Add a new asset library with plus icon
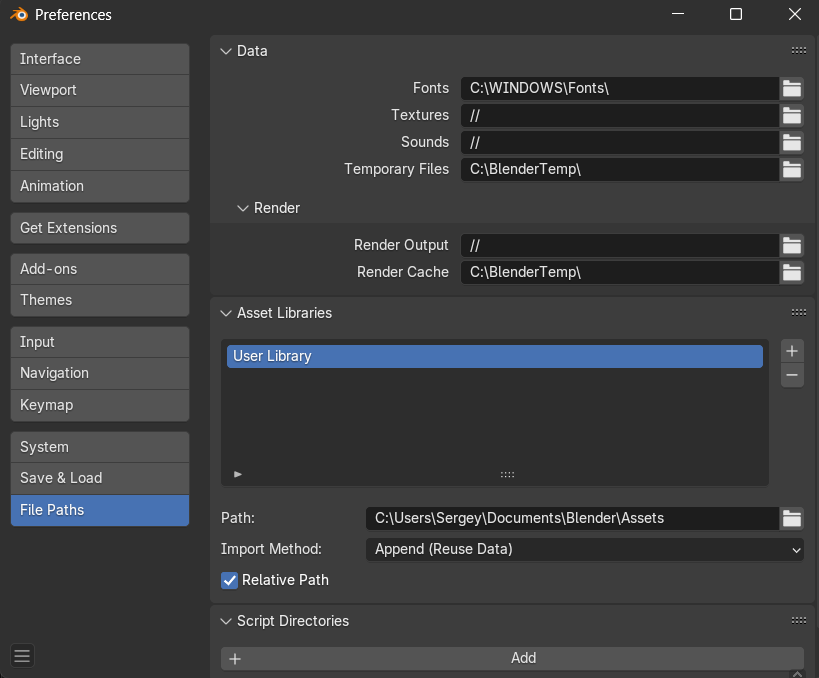819x678 pixels. pos(792,351)
